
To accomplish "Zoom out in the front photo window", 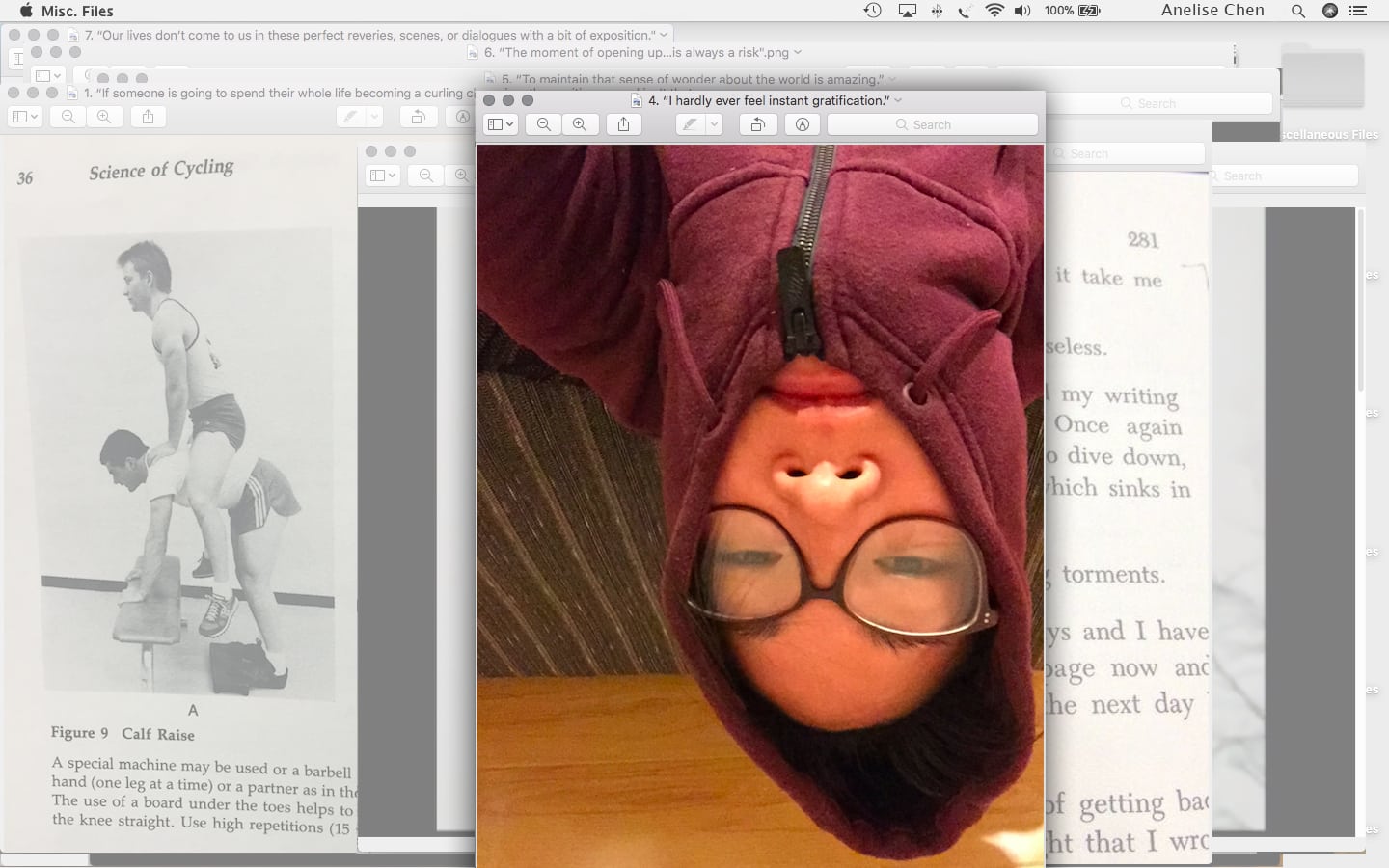I will click(x=544, y=124).
